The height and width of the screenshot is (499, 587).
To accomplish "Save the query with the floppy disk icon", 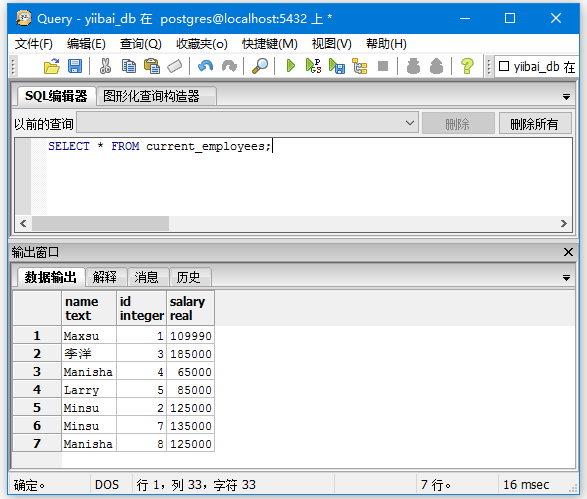I will [75, 66].
